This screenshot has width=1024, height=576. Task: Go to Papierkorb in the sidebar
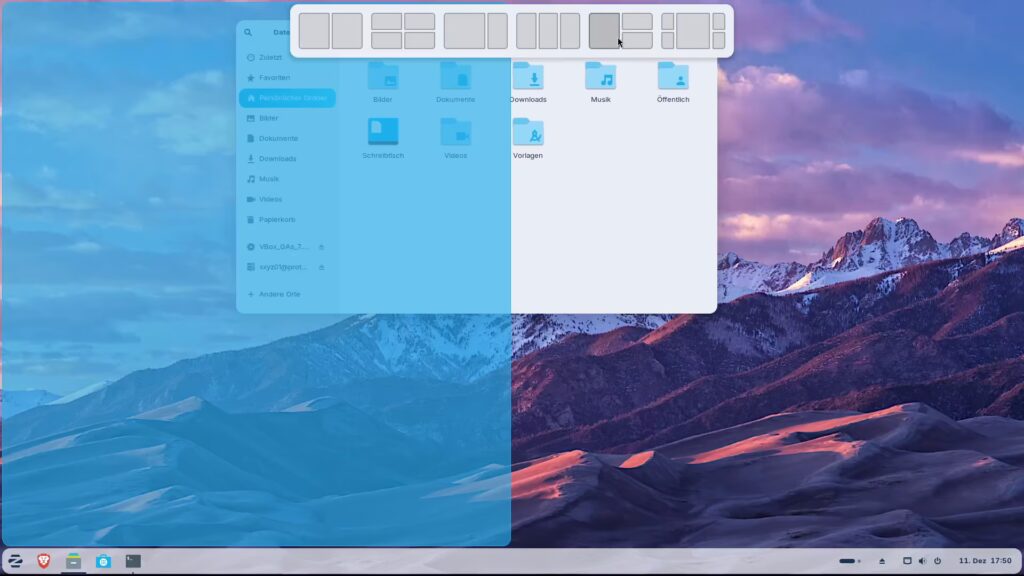(x=276, y=219)
